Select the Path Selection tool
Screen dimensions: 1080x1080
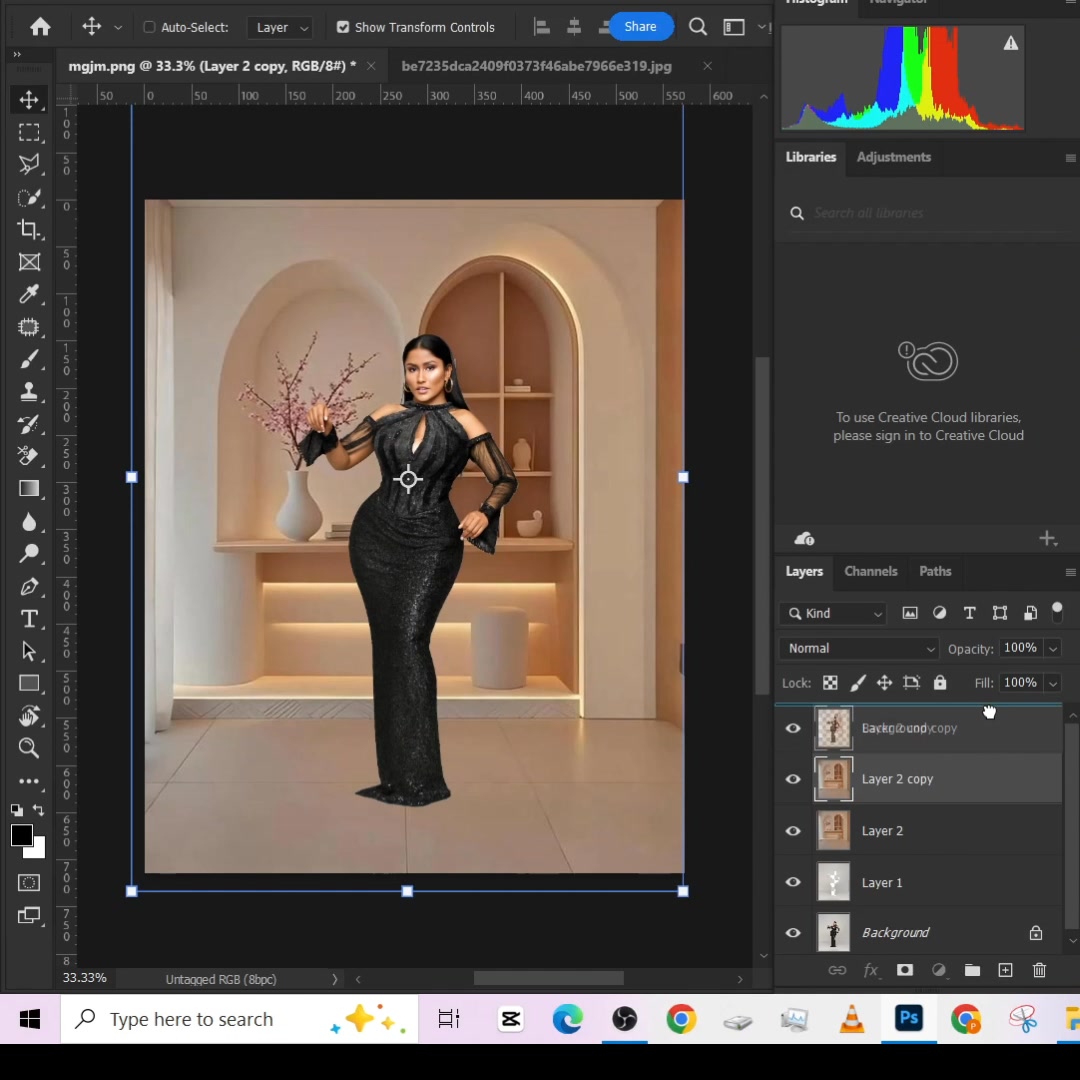[29, 651]
